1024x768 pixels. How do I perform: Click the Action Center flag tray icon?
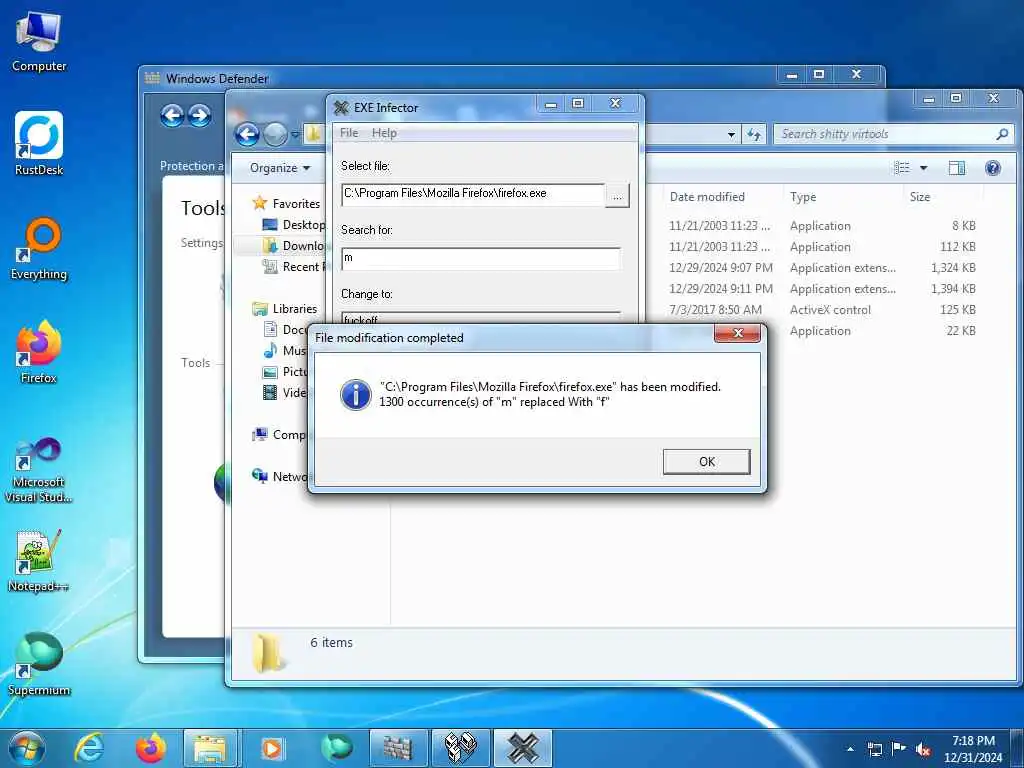click(x=899, y=749)
